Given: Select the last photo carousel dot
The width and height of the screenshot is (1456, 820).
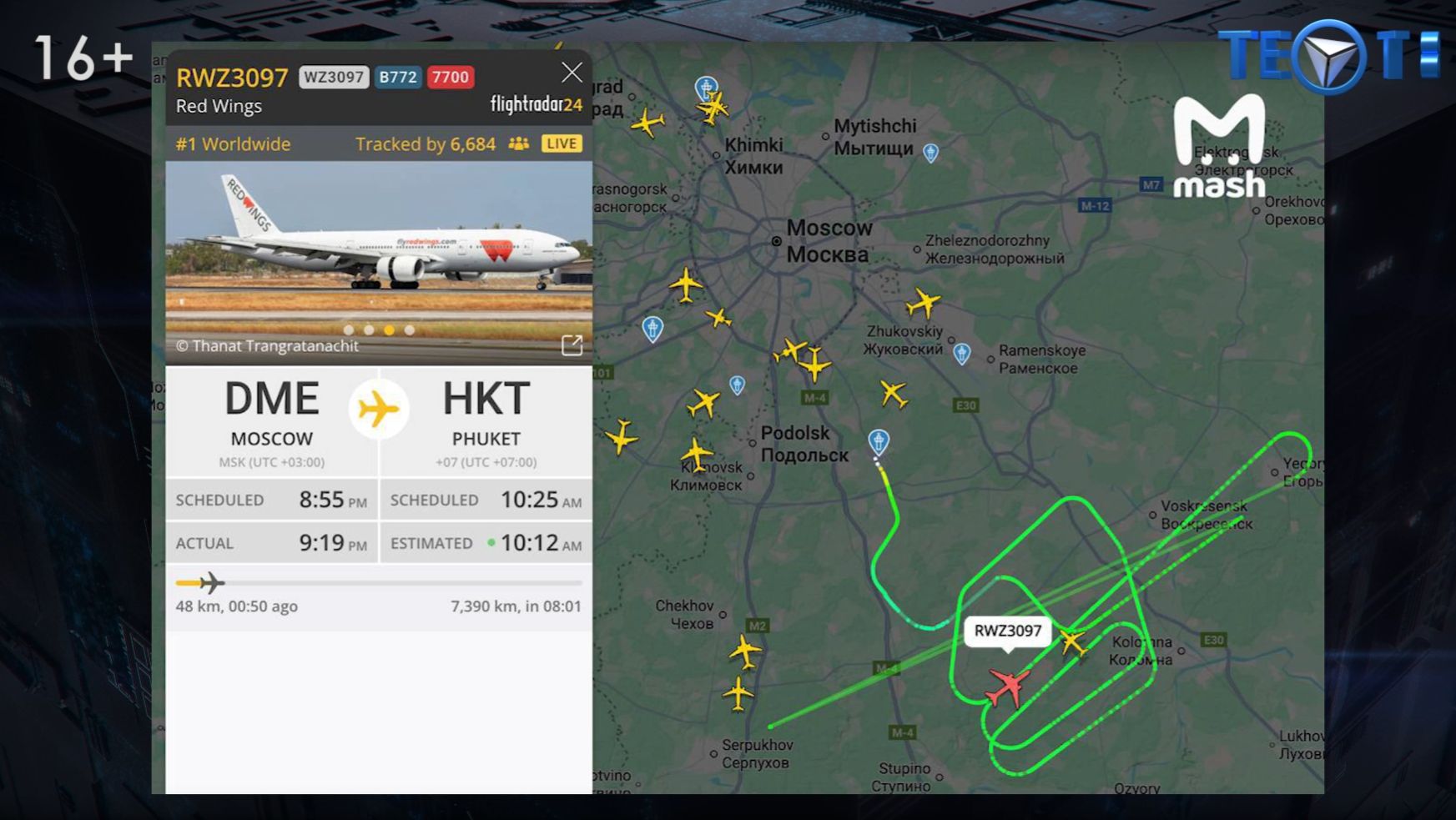Looking at the screenshot, I should click(x=410, y=330).
